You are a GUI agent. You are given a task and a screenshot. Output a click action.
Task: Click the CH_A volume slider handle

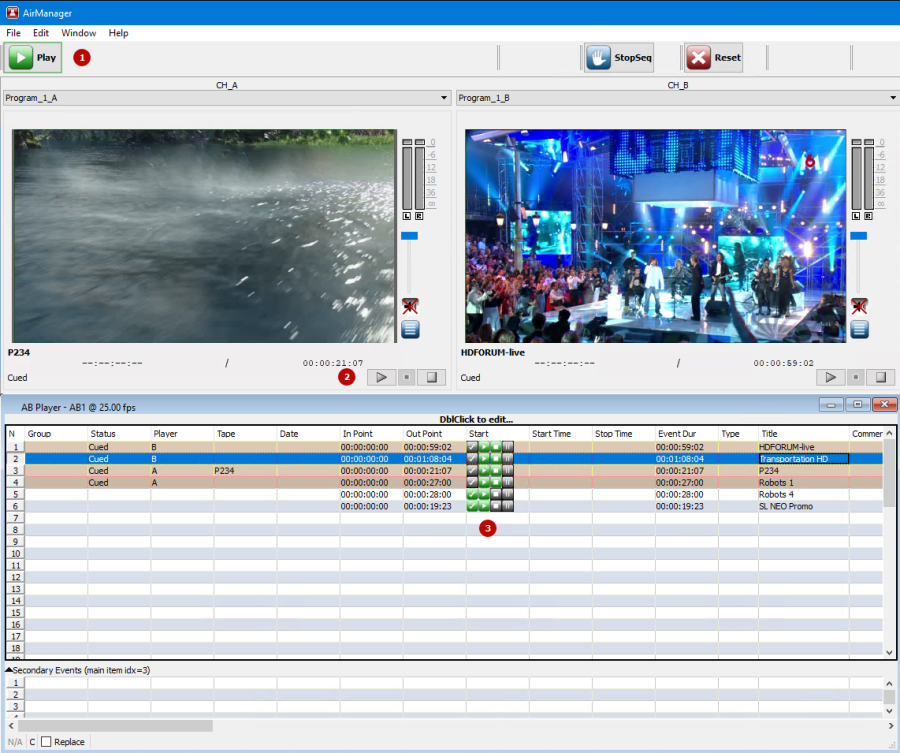pyautogui.click(x=409, y=236)
